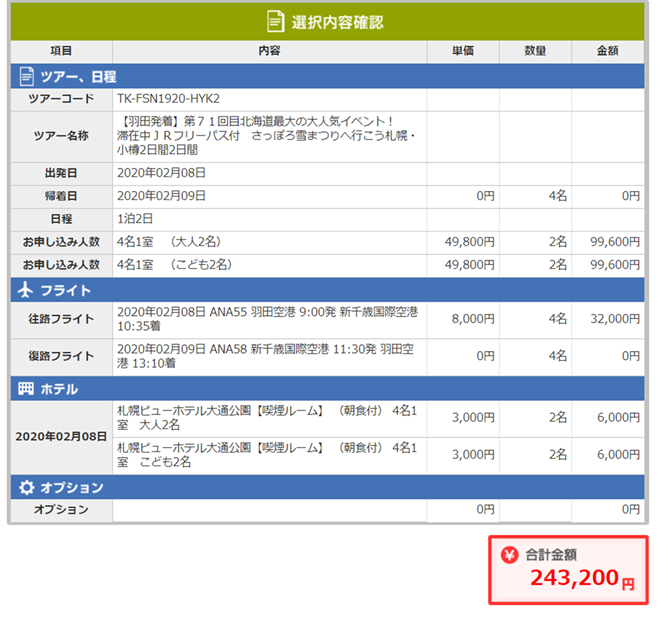Click the 1泊2日 schedule value
This screenshot has width=669, height=620.
[x=135, y=218]
